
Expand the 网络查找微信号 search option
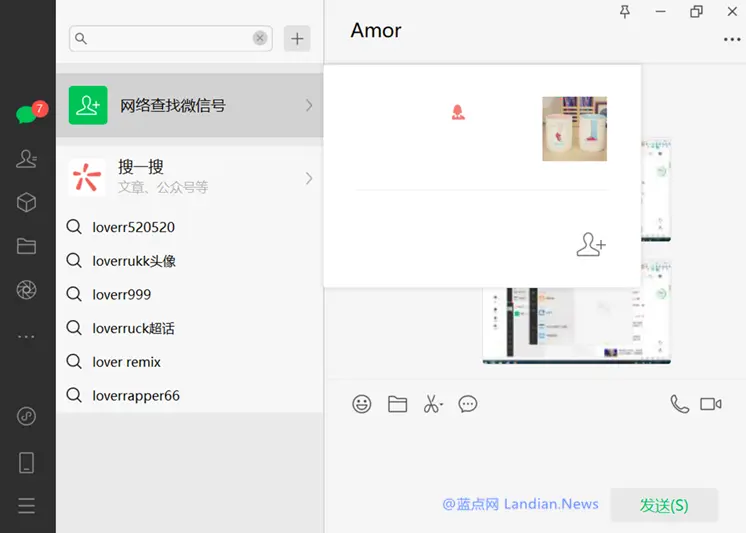point(190,105)
